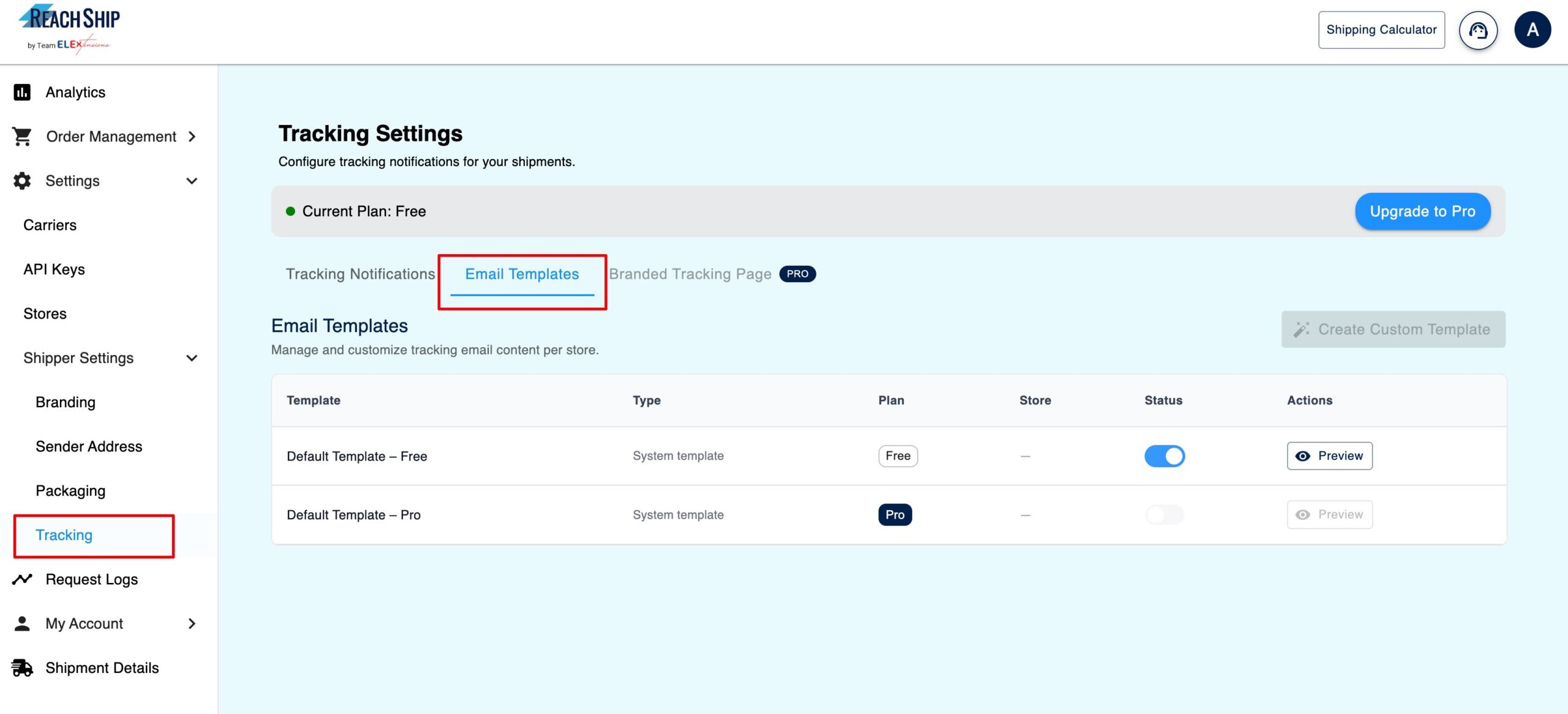Click the ReachShip logo
The image size is (1568, 714).
(69, 29)
